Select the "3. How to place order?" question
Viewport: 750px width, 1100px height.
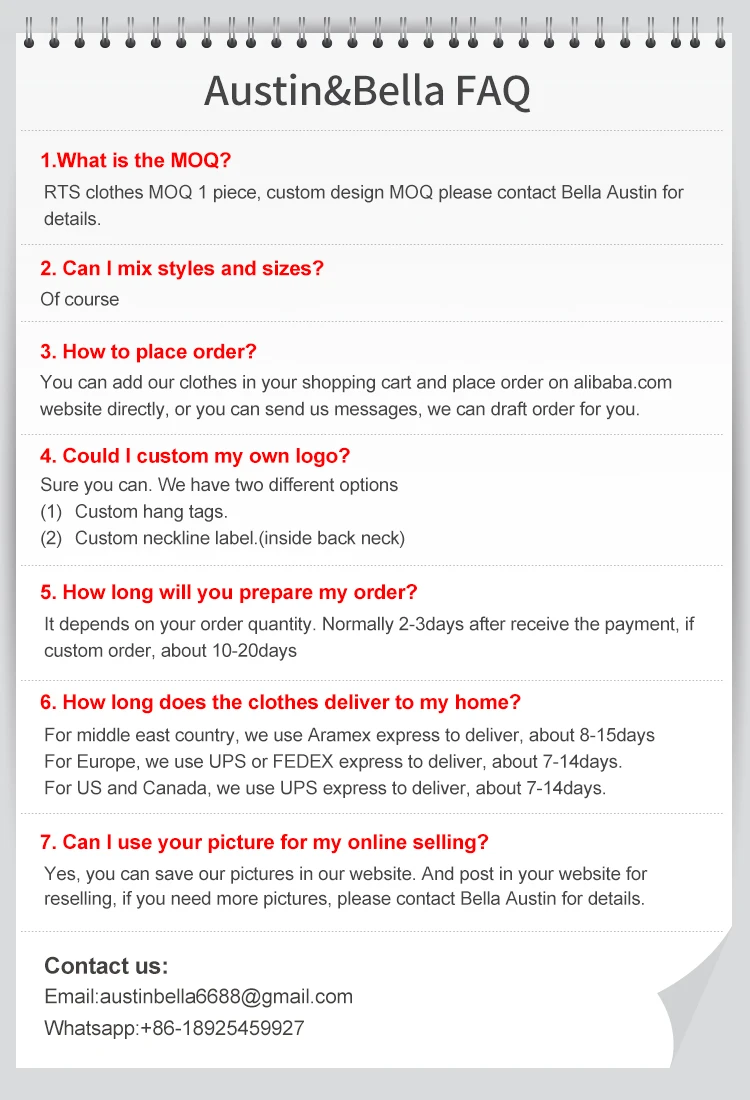(x=148, y=351)
